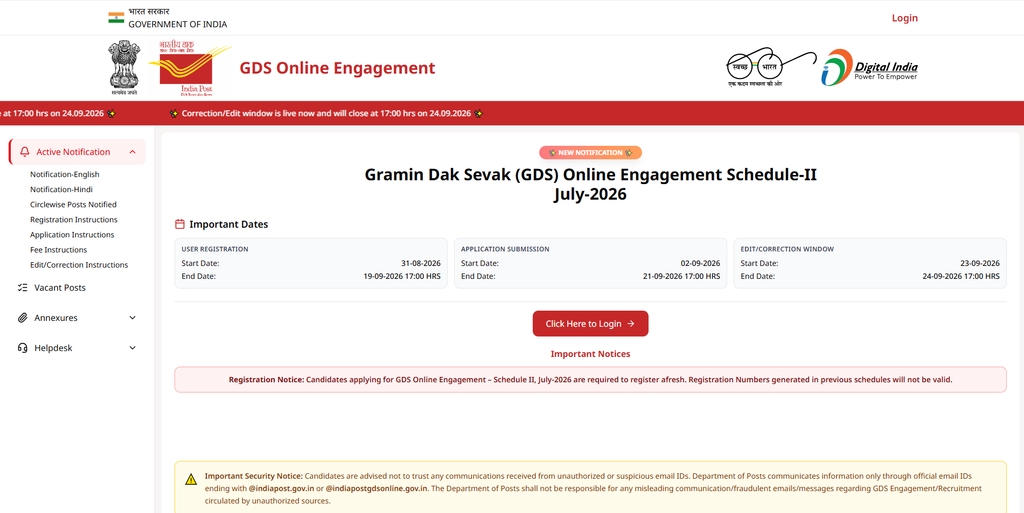Click the national emblem logo

[125, 68]
